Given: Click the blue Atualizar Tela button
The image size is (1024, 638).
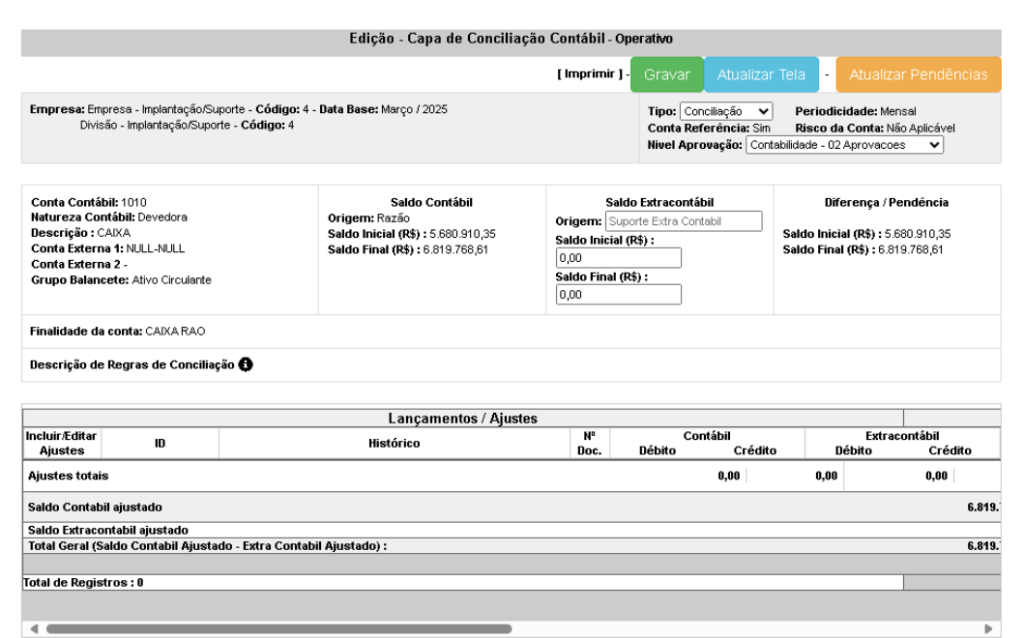Looking at the screenshot, I should [x=761, y=75].
